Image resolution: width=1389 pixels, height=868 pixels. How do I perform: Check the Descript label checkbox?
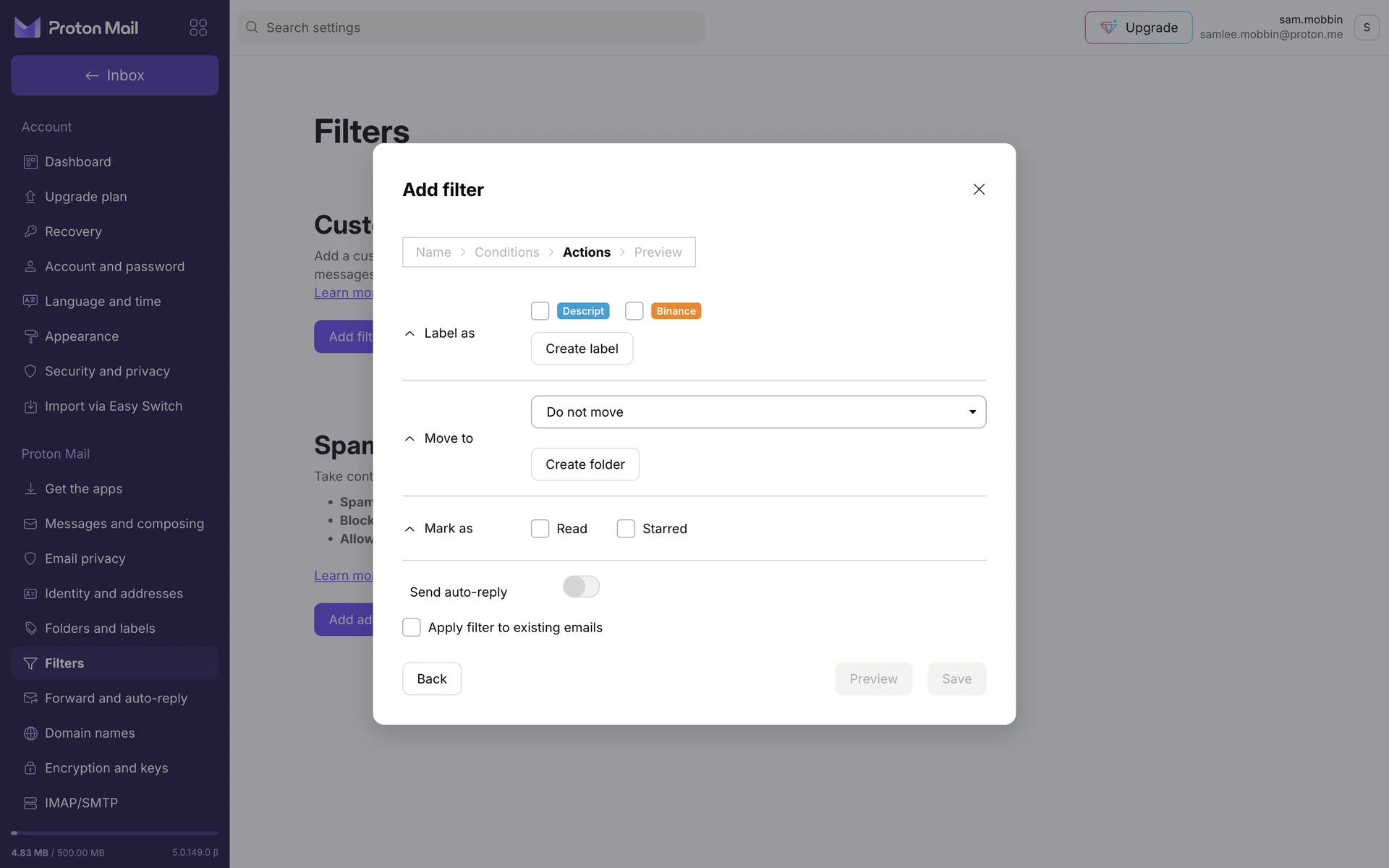[540, 311]
